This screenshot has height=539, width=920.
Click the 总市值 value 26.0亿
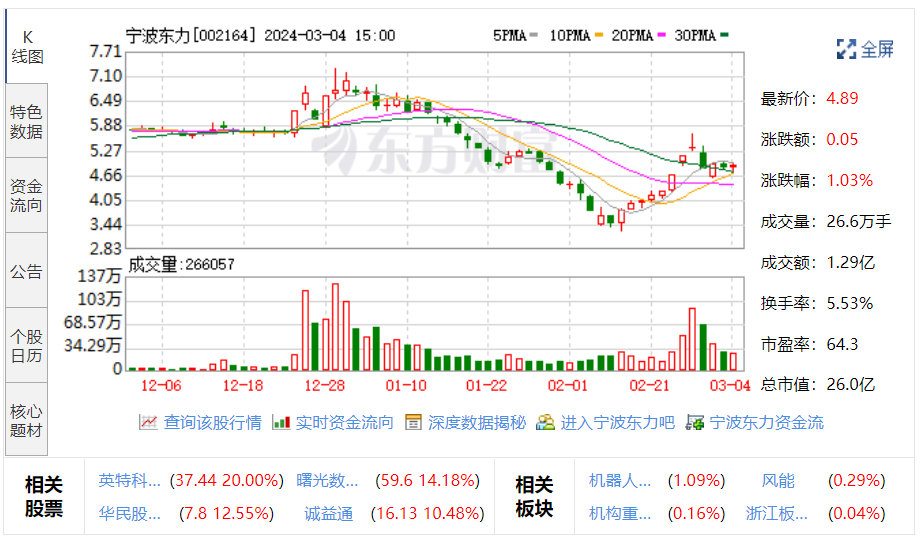tap(851, 385)
